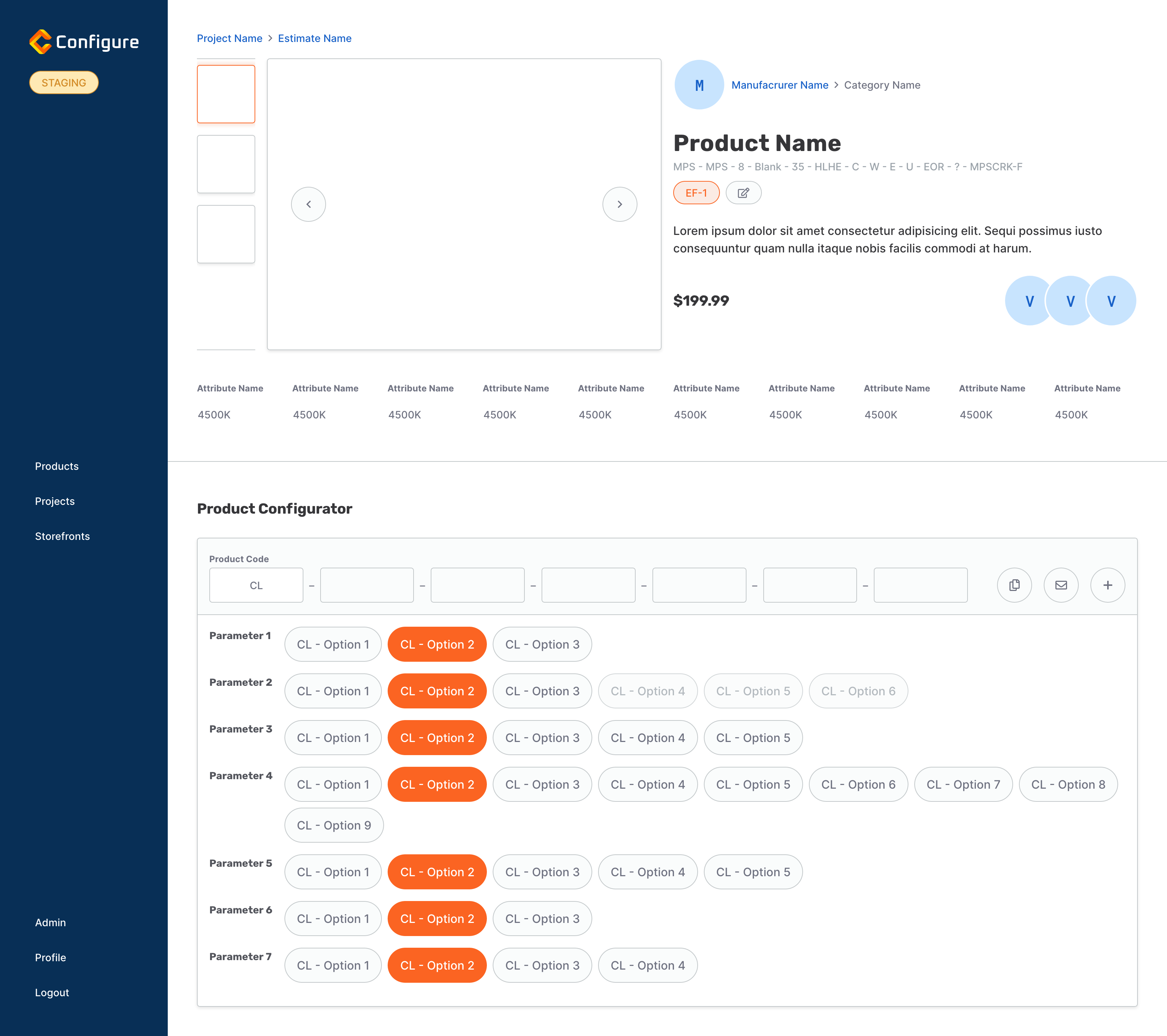Open Project Name breadcrumb
The height and width of the screenshot is (1036, 1167).
(x=229, y=38)
